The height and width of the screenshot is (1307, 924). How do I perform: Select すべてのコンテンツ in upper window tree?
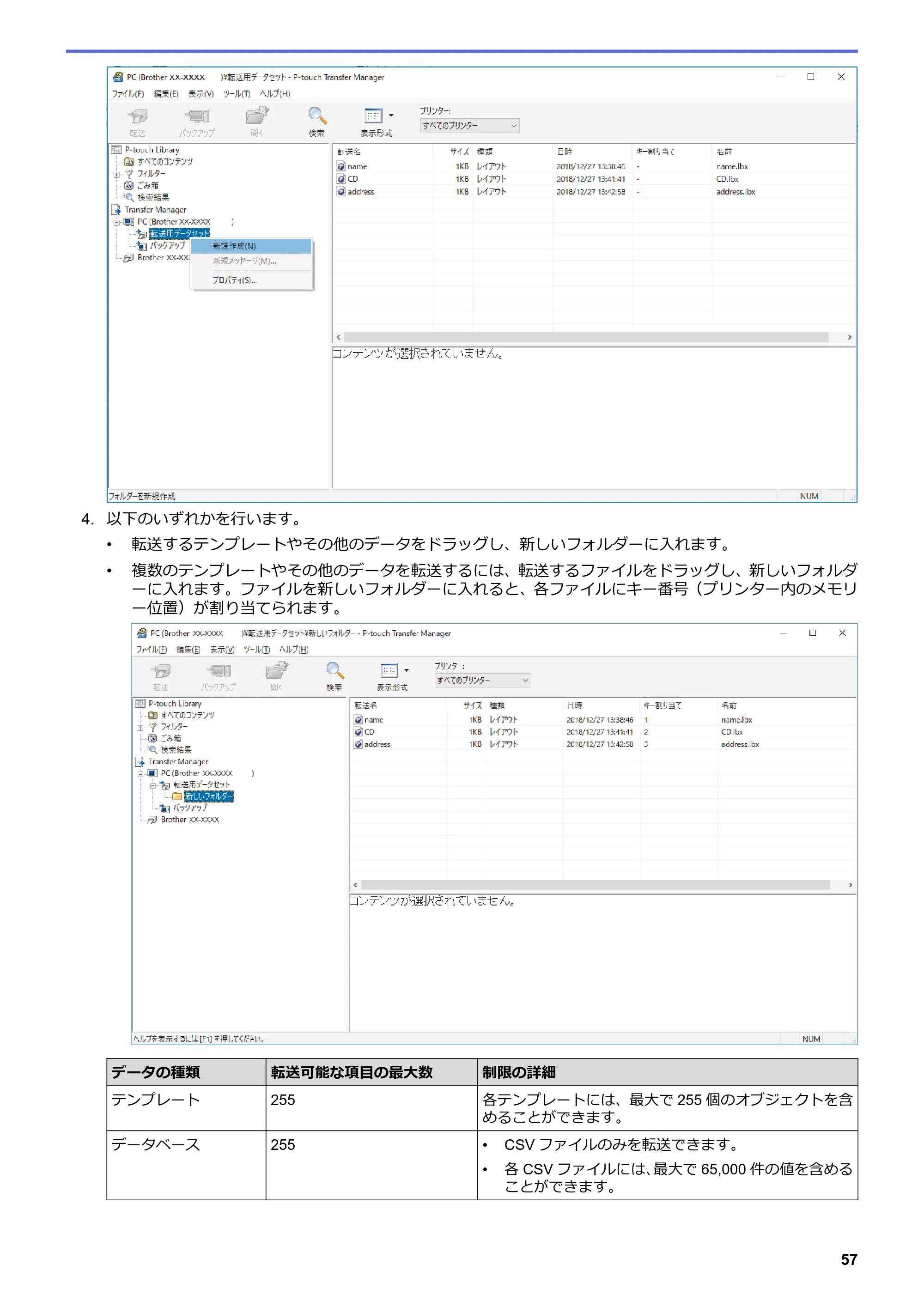coord(165,162)
